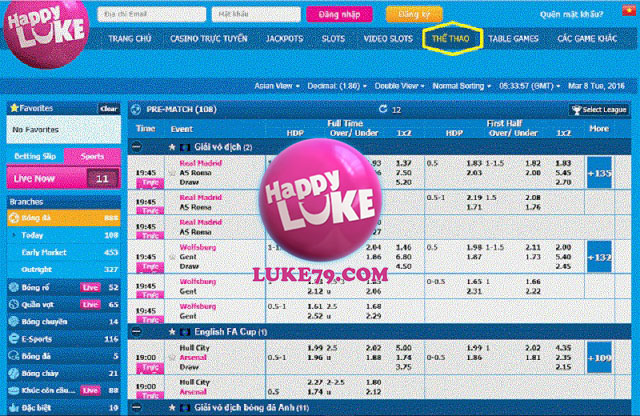Expand the Today branch arrow
The height and width of the screenshot is (416, 640).
pyautogui.click(x=14, y=235)
